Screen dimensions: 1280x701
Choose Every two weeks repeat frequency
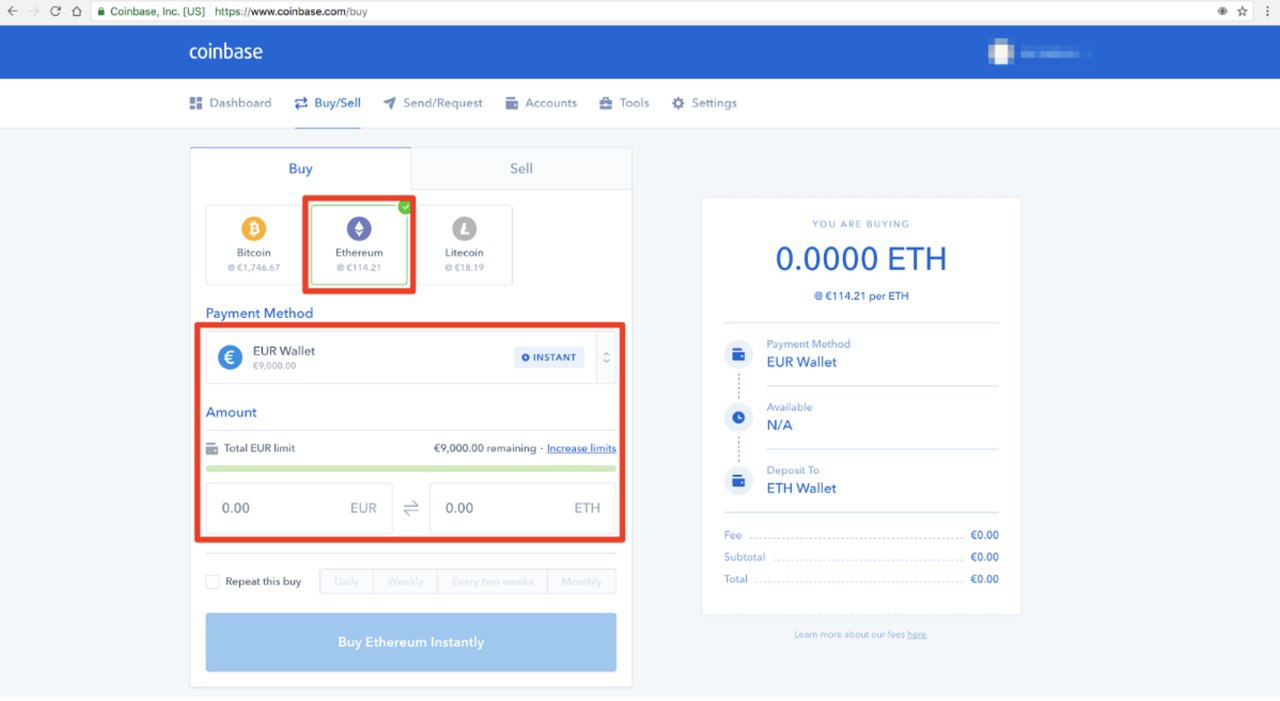(x=492, y=581)
